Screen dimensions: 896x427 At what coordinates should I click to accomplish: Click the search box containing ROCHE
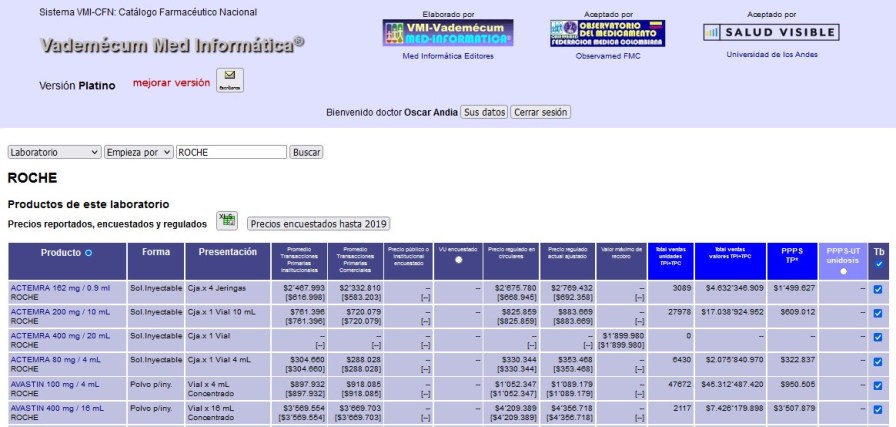(x=231, y=152)
